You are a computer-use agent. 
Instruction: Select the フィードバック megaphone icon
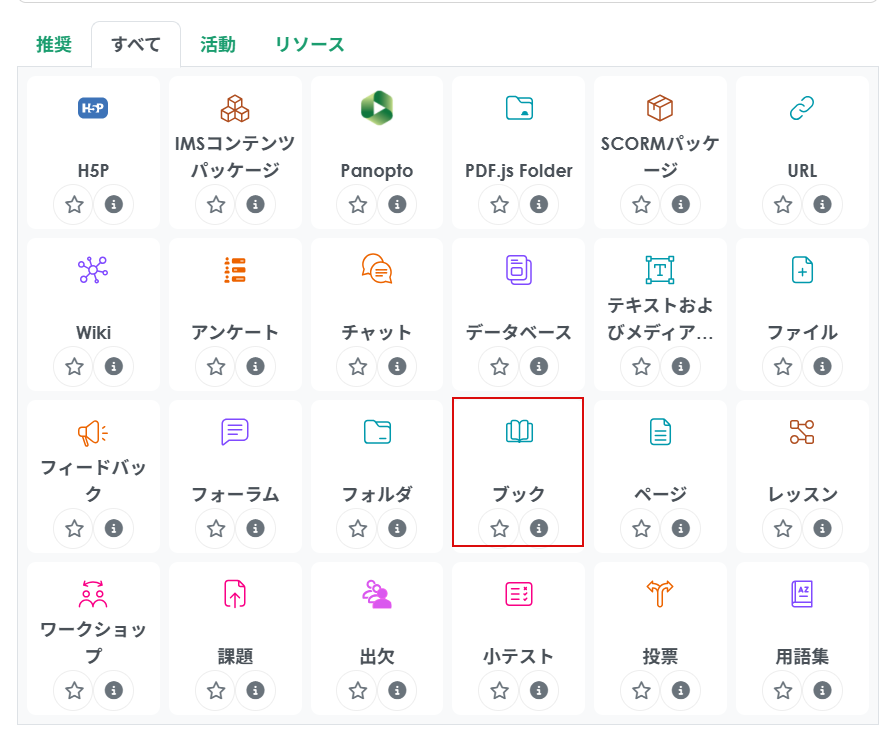(x=93, y=431)
